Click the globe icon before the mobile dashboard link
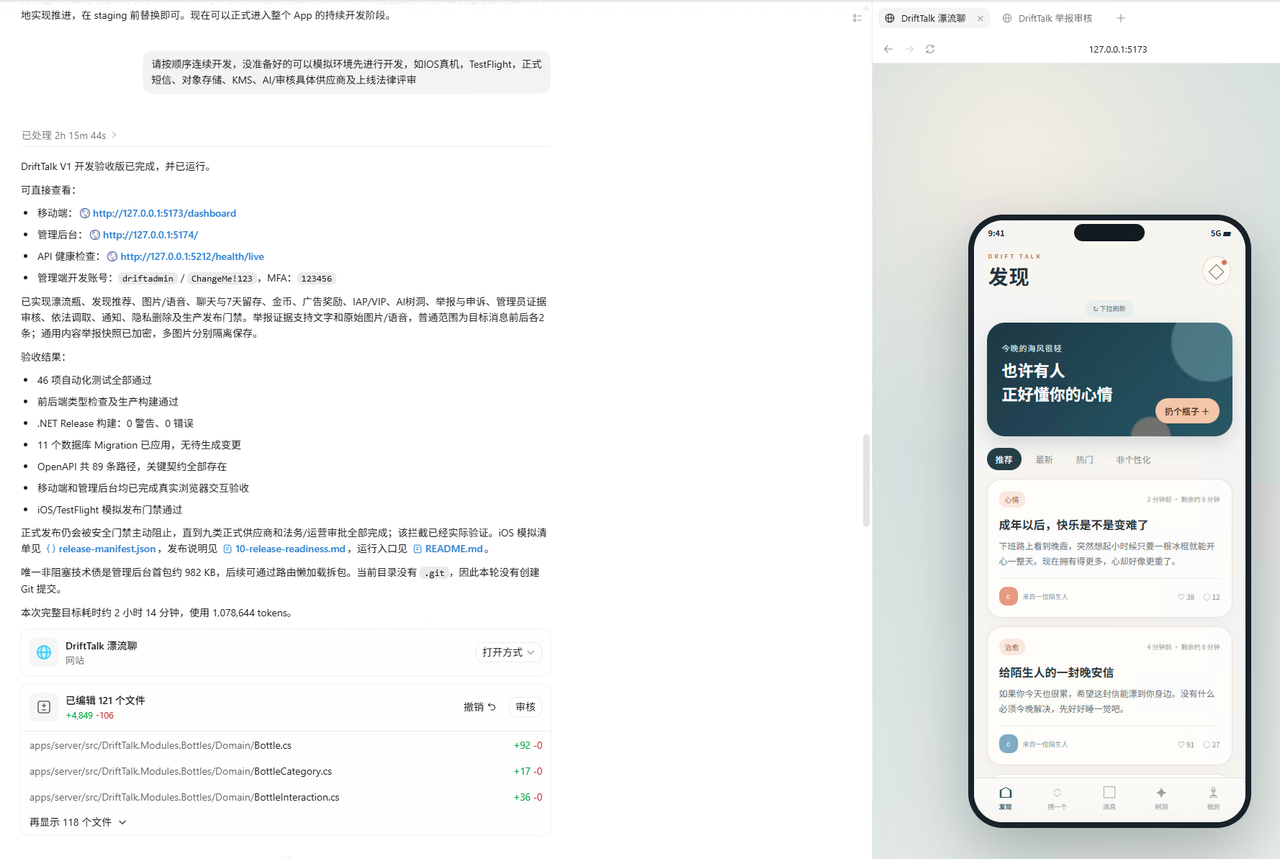 click(x=85, y=213)
